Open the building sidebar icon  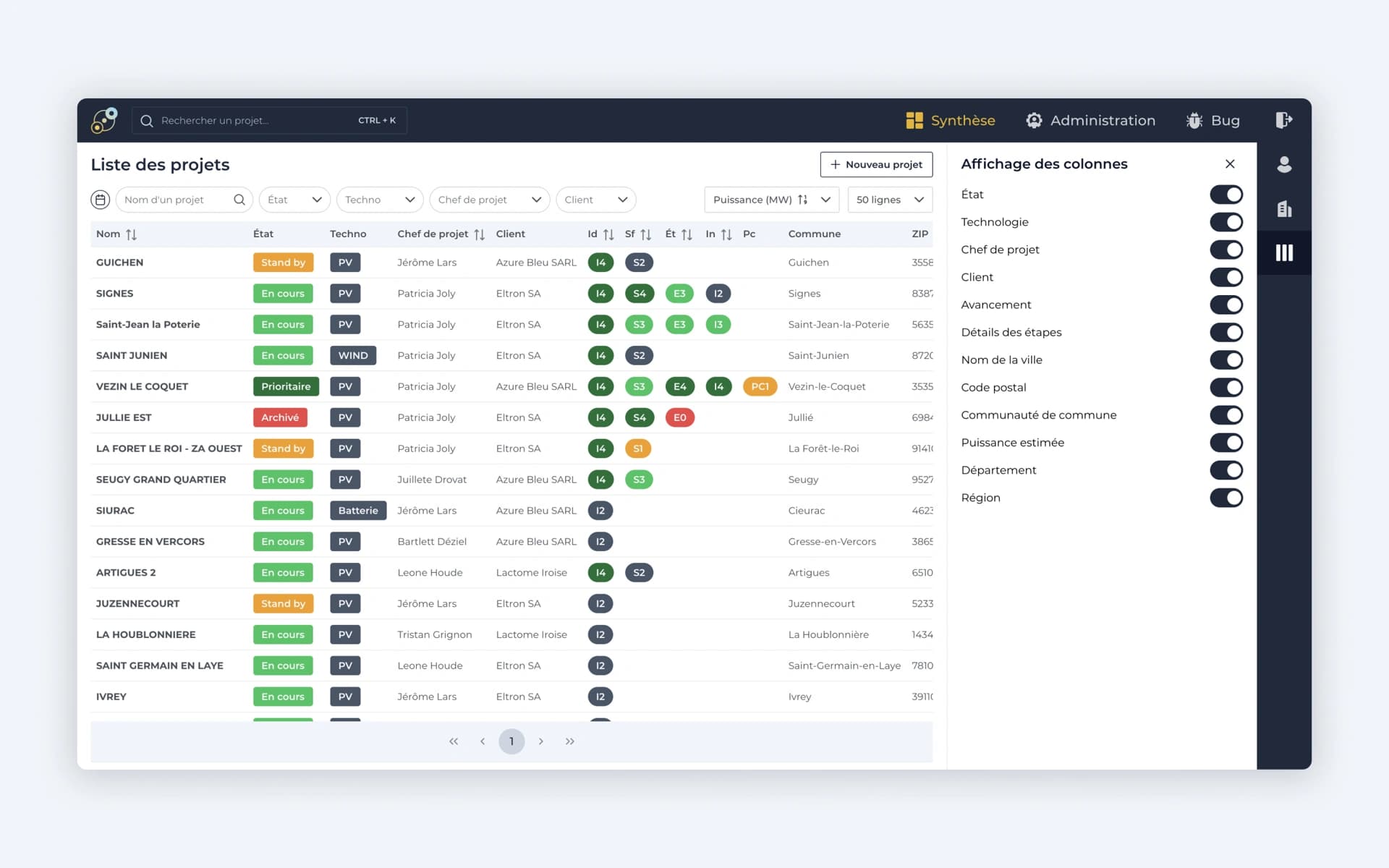pos(1284,209)
